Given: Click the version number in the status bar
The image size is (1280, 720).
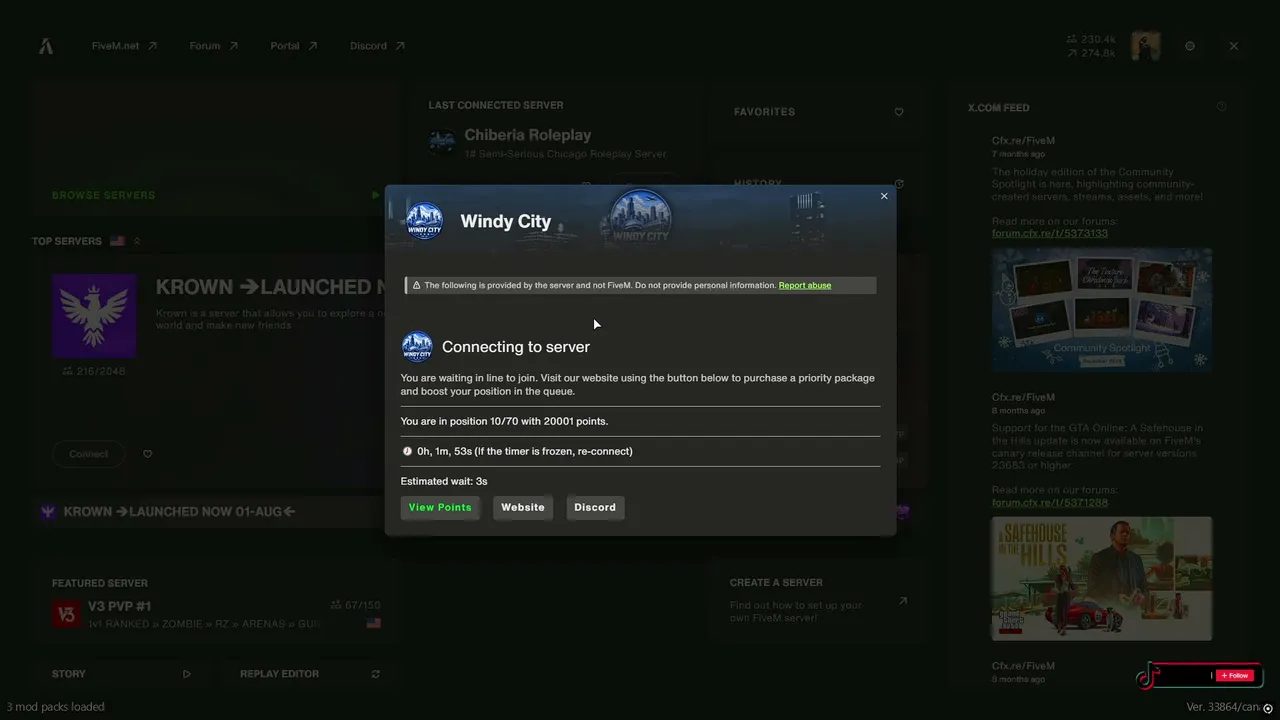Looking at the screenshot, I should [x=1224, y=707].
